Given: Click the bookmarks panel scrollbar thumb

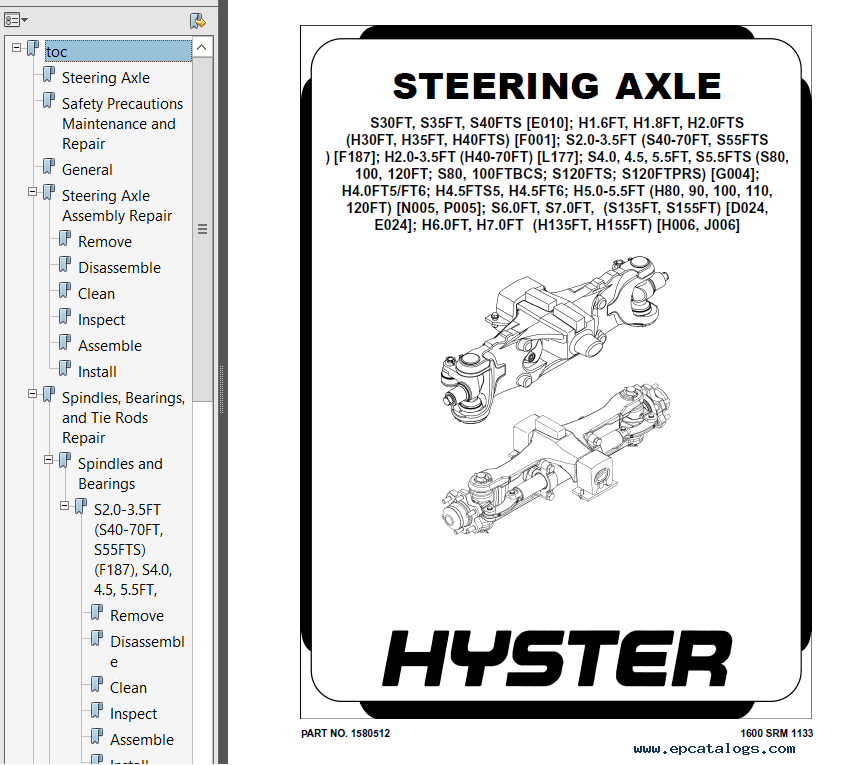Looking at the screenshot, I should click(202, 229).
